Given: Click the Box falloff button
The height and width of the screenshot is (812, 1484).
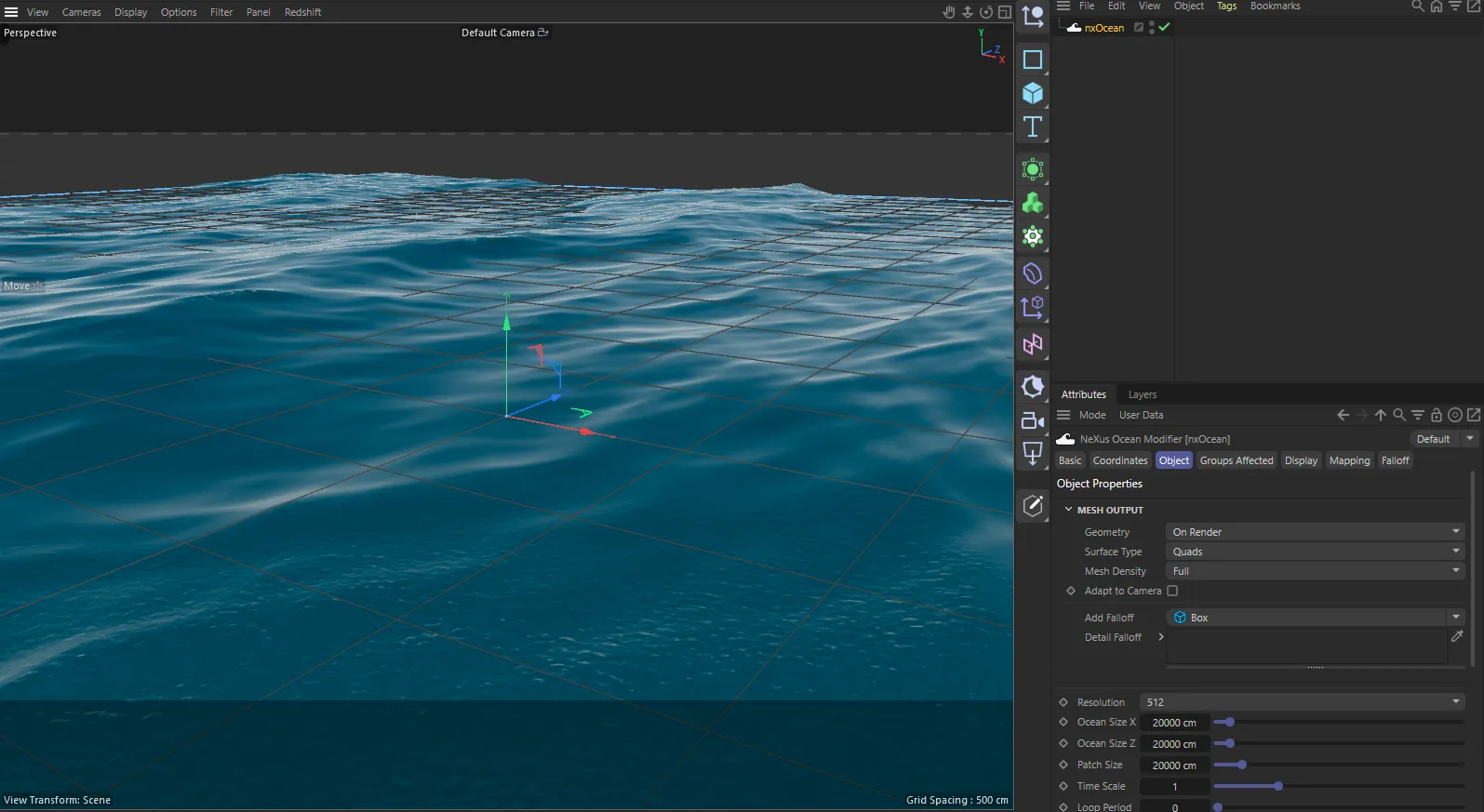Looking at the screenshot, I should [x=1308, y=618].
